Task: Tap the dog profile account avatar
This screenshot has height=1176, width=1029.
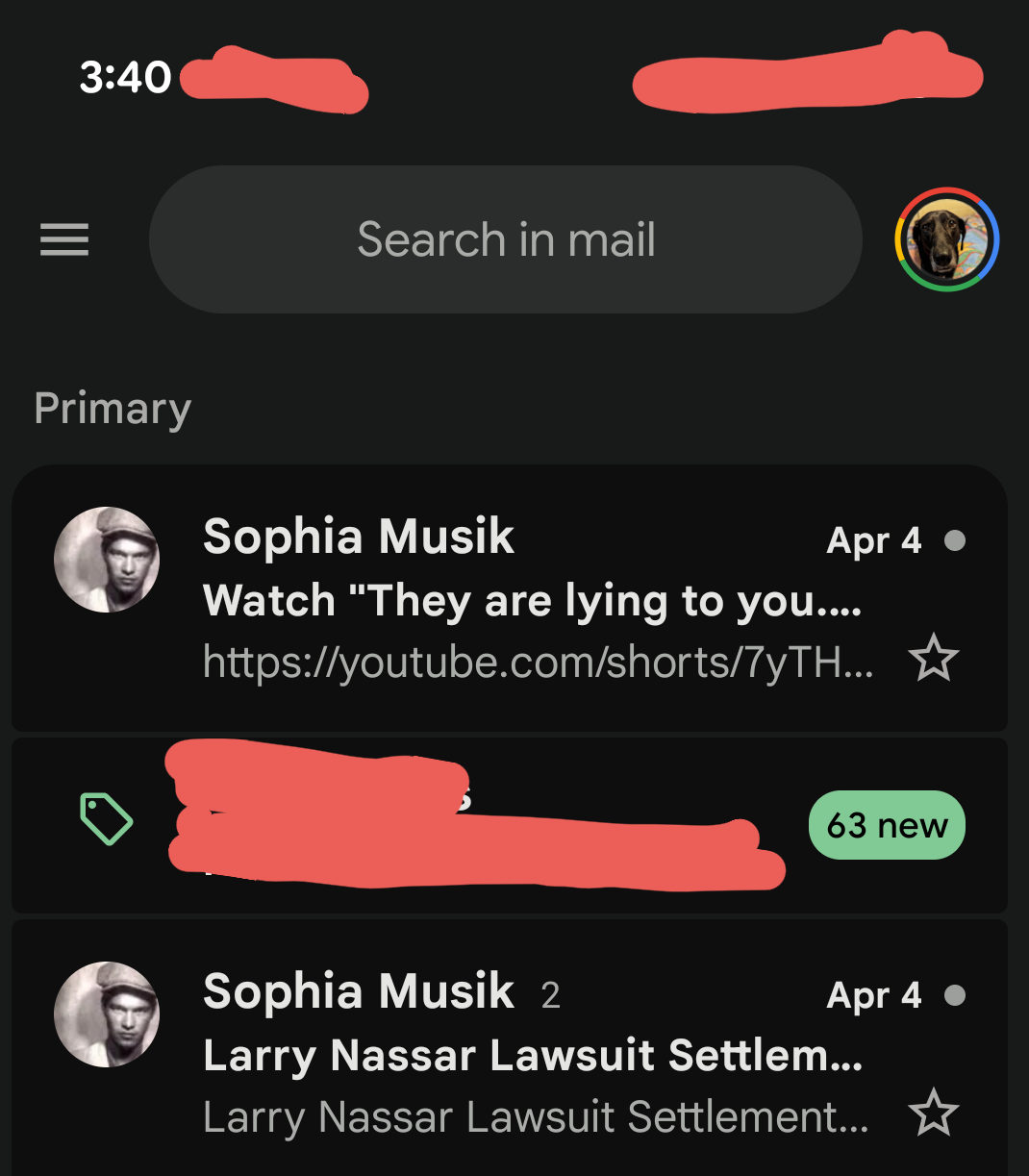Action: pos(947,239)
